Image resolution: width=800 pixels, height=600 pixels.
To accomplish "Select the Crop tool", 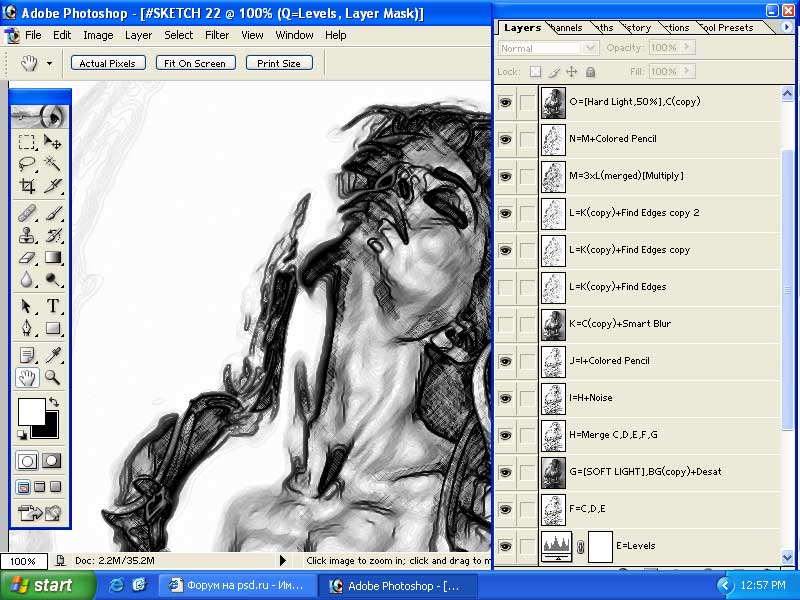I will [x=27, y=186].
